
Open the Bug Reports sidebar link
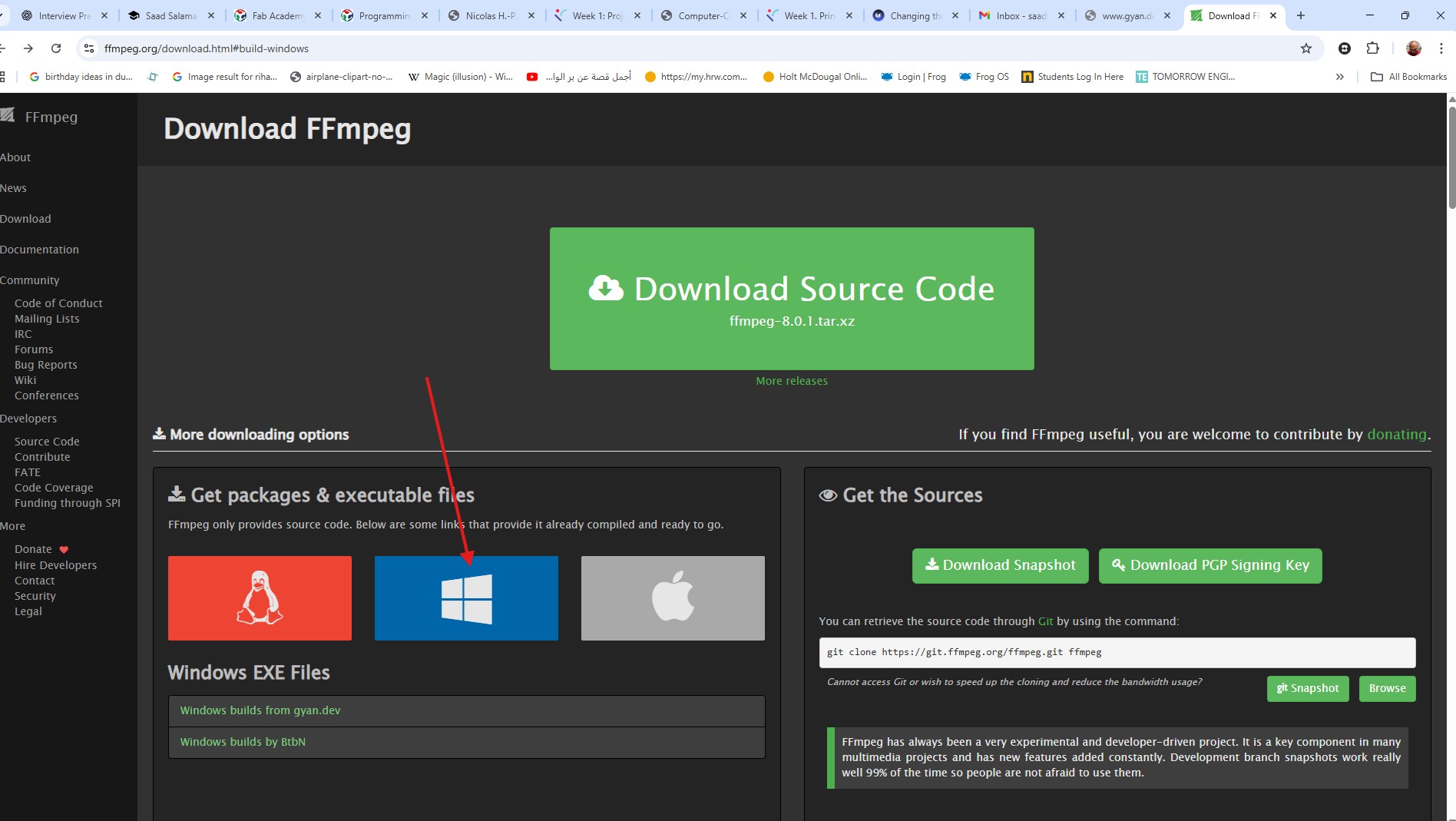coord(46,365)
